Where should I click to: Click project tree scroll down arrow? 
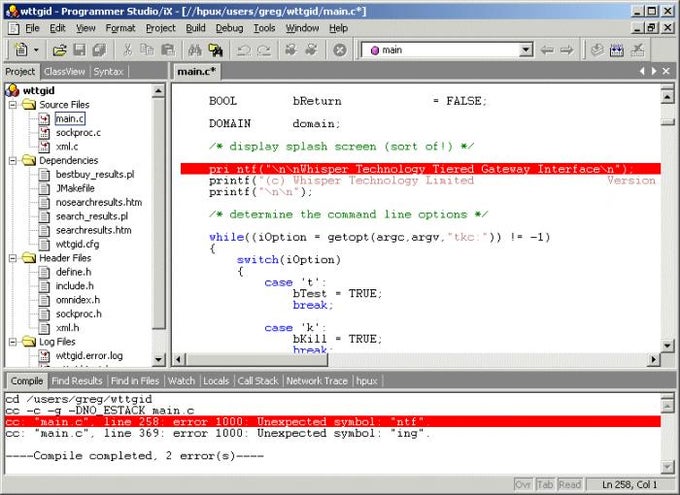pyautogui.click(x=158, y=360)
